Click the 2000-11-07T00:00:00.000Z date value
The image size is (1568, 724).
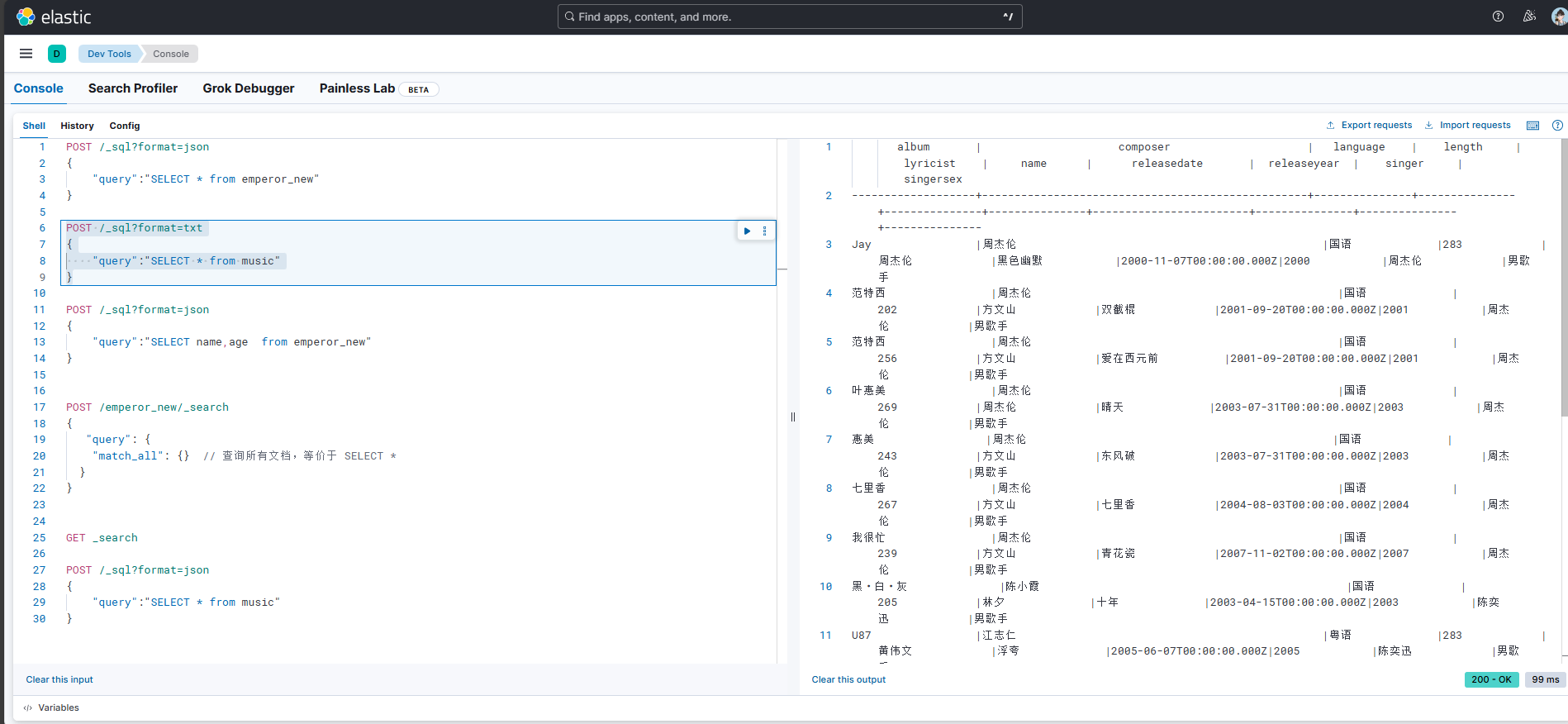(x=1199, y=261)
